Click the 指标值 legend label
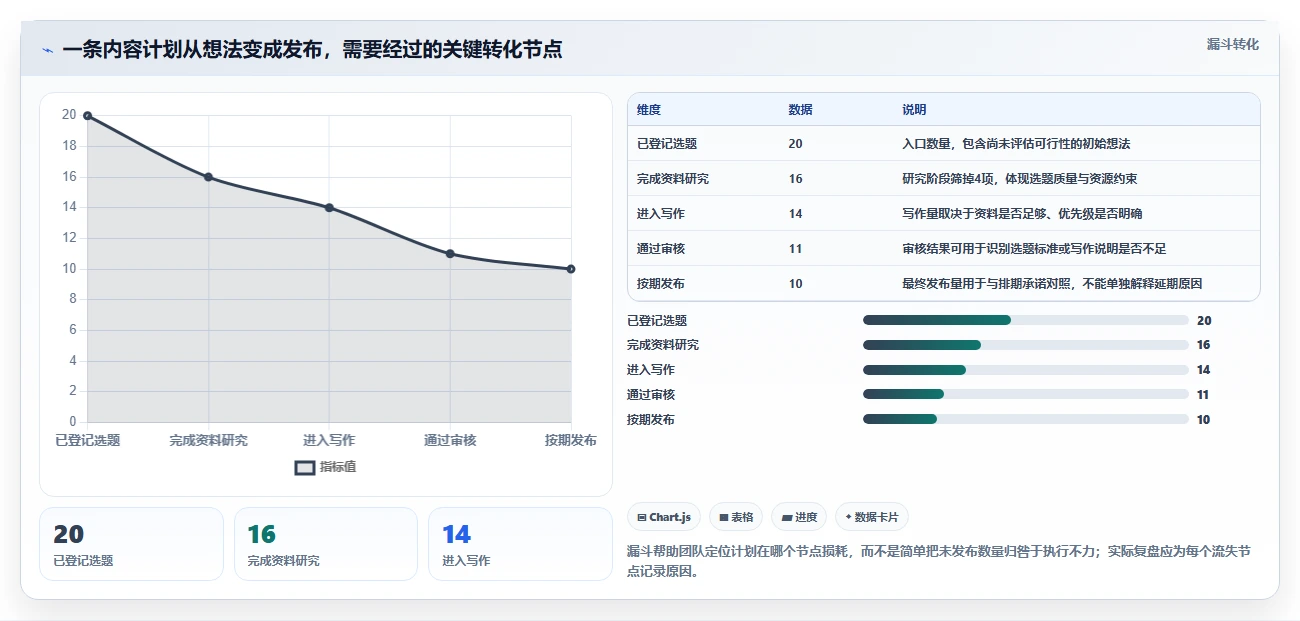 pos(338,467)
